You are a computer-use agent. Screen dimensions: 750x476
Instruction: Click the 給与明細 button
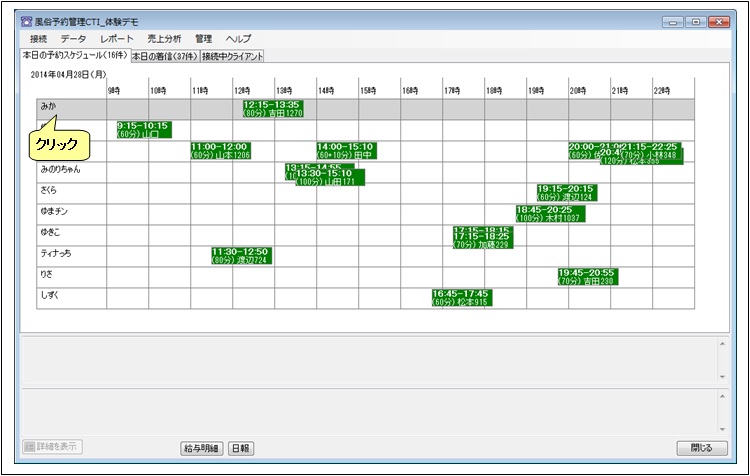[x=201, y=448]
